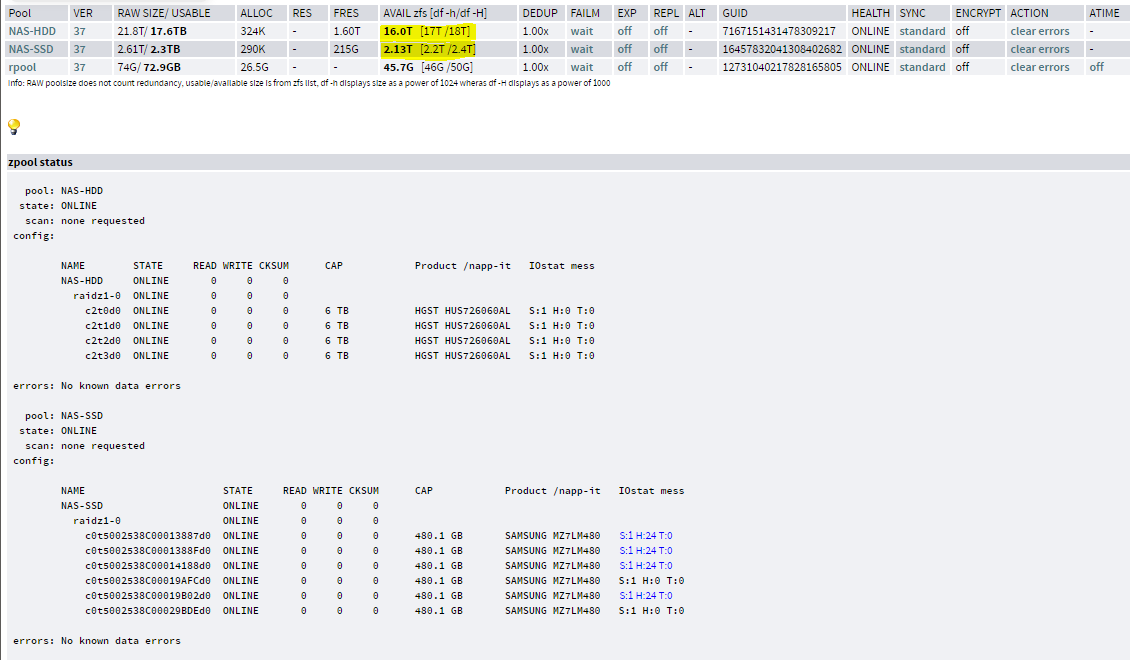This screenshot has width=1130, height=660.
Task: Click clear errors for rpool
Action: 1039,67
